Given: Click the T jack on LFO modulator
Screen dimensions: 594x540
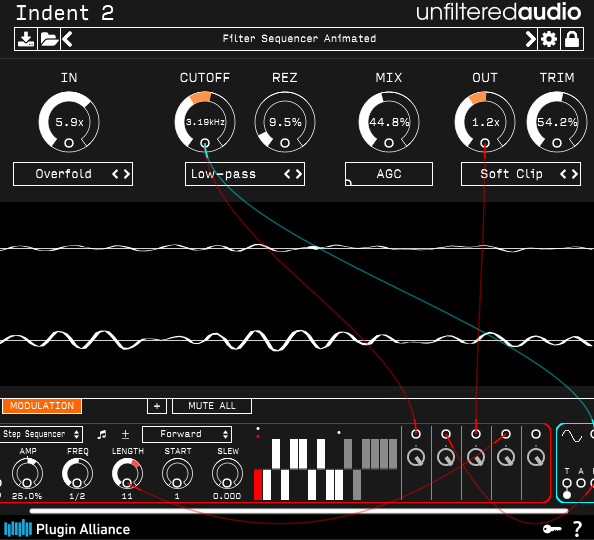Looking at the screenshot, I should [x=567, y=483].
